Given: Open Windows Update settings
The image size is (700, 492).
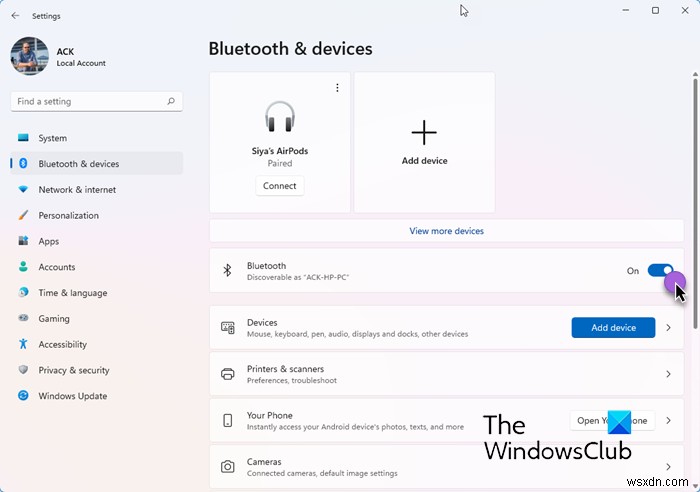Looking at the screenshot, I should pyautogui.click(x=96, y=396).
